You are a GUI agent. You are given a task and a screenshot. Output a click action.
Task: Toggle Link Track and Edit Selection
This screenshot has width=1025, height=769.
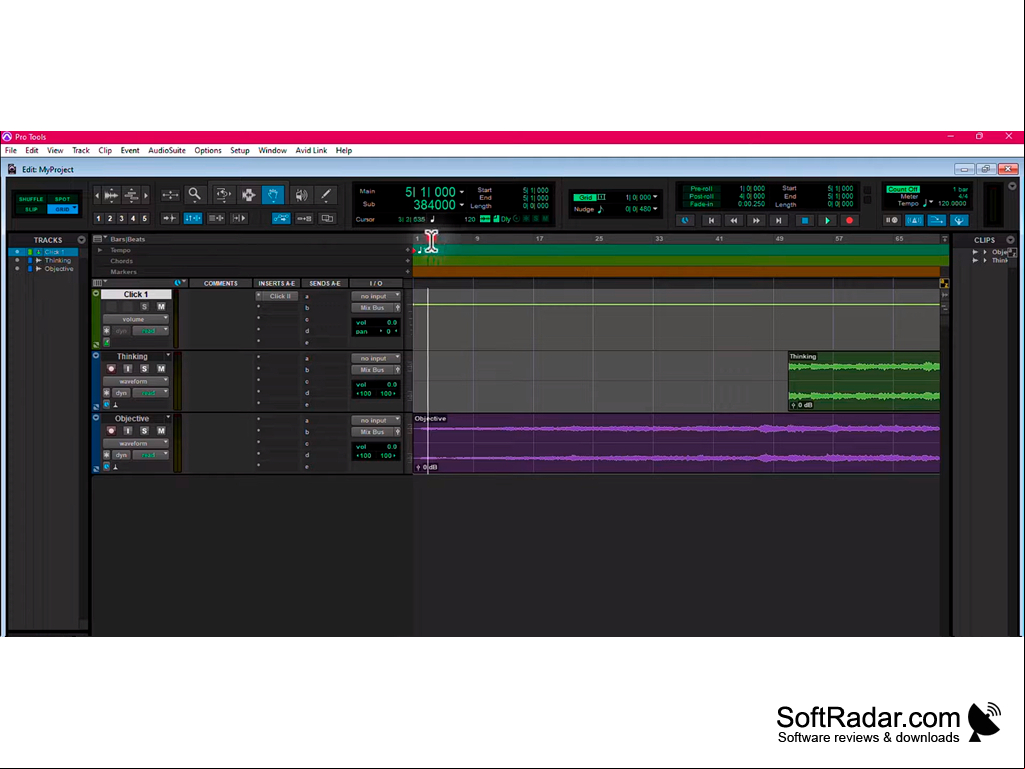216,218
